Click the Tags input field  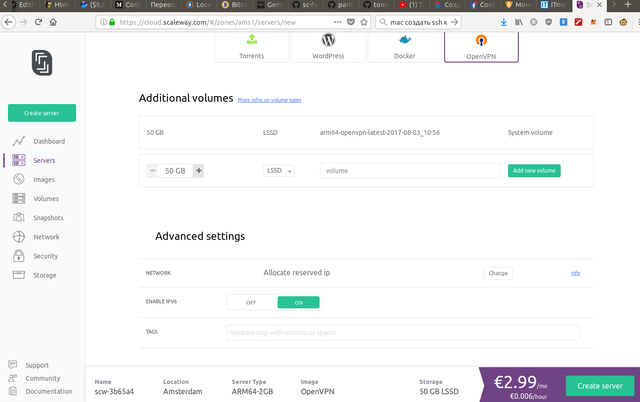click(403, 333)
